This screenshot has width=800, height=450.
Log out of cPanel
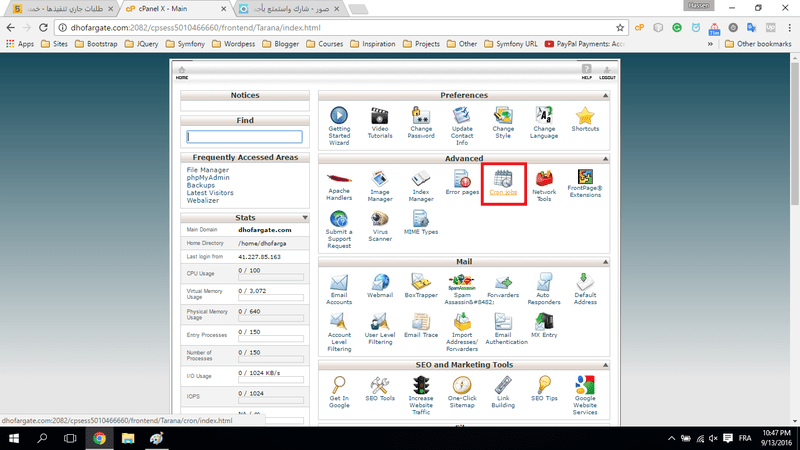click(607, 72)
